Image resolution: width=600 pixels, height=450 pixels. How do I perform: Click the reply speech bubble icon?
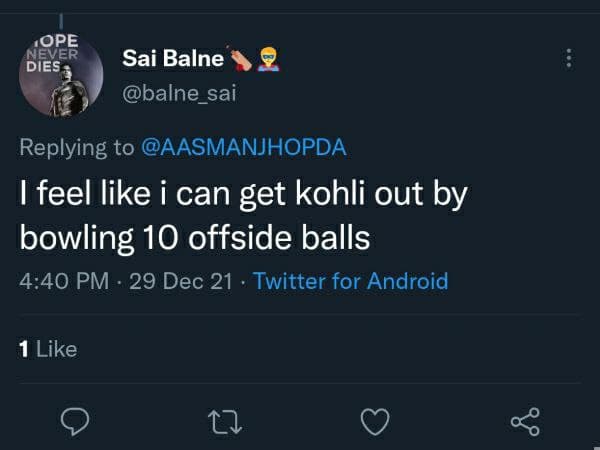click(77, 422)
